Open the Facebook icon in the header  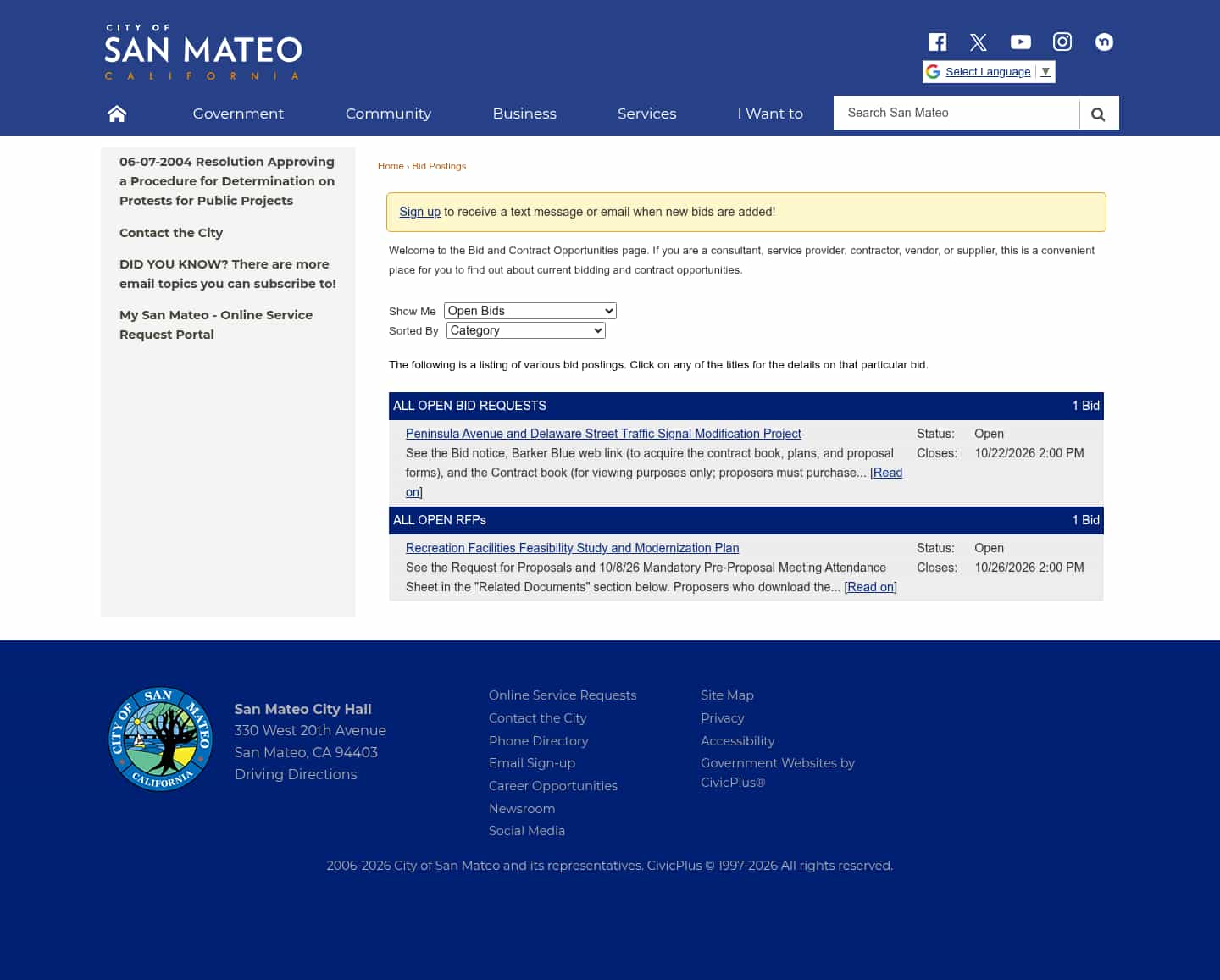coord(937,42)
